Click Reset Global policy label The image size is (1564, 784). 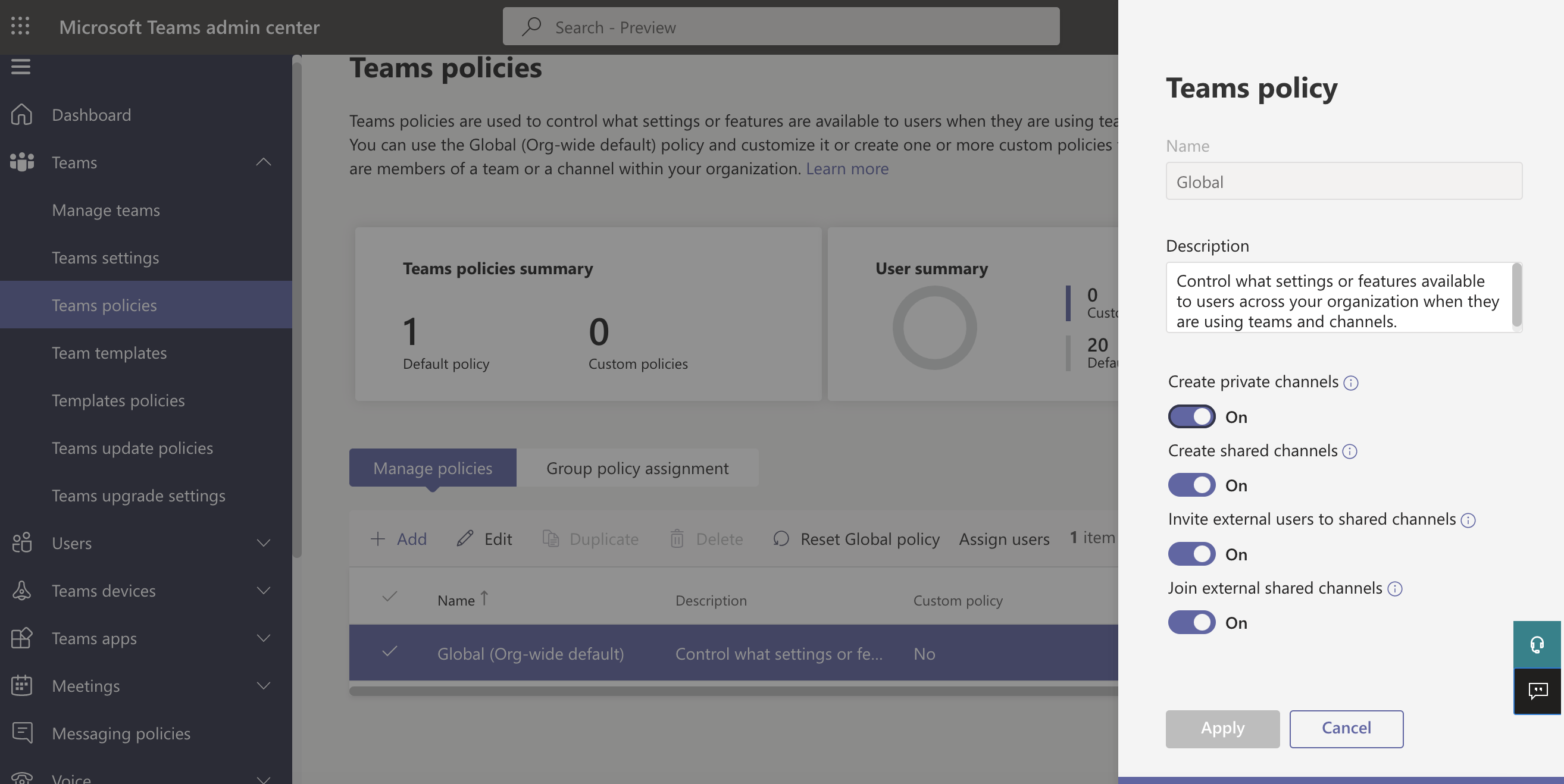tap(870, 539)
